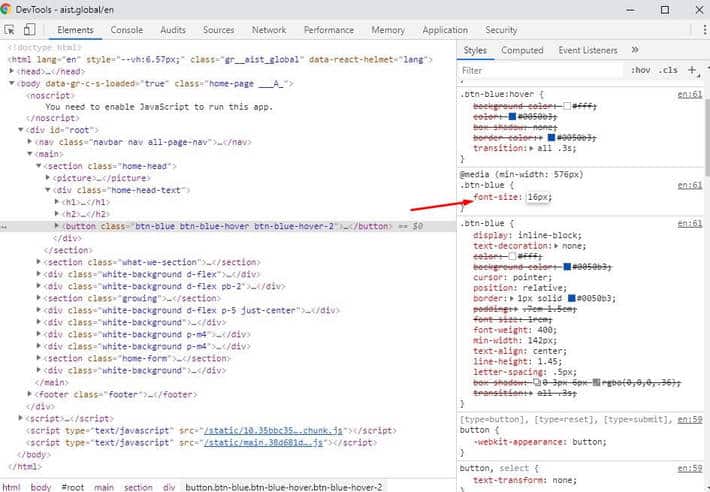Collapse the div id root node
710x492 pixels.
point(21,129)
